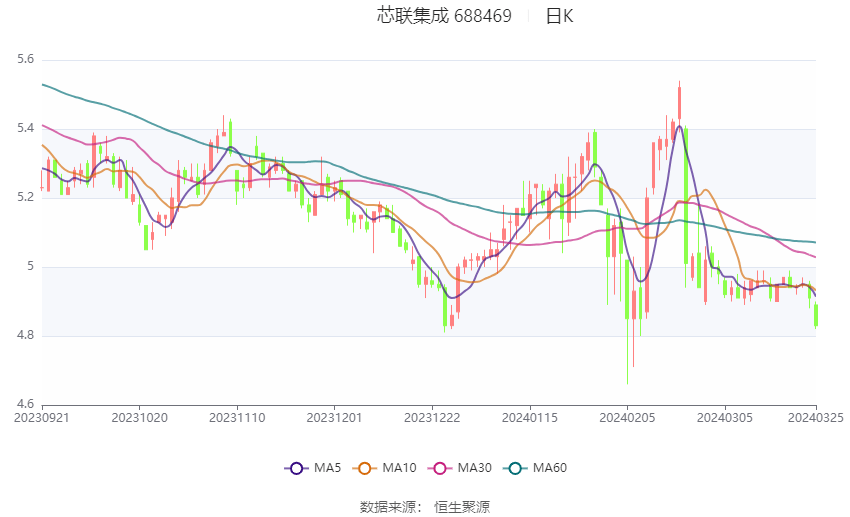The image size is (850, 517).
Task: Click the 日K label in the title
Action: pos(559,16)
